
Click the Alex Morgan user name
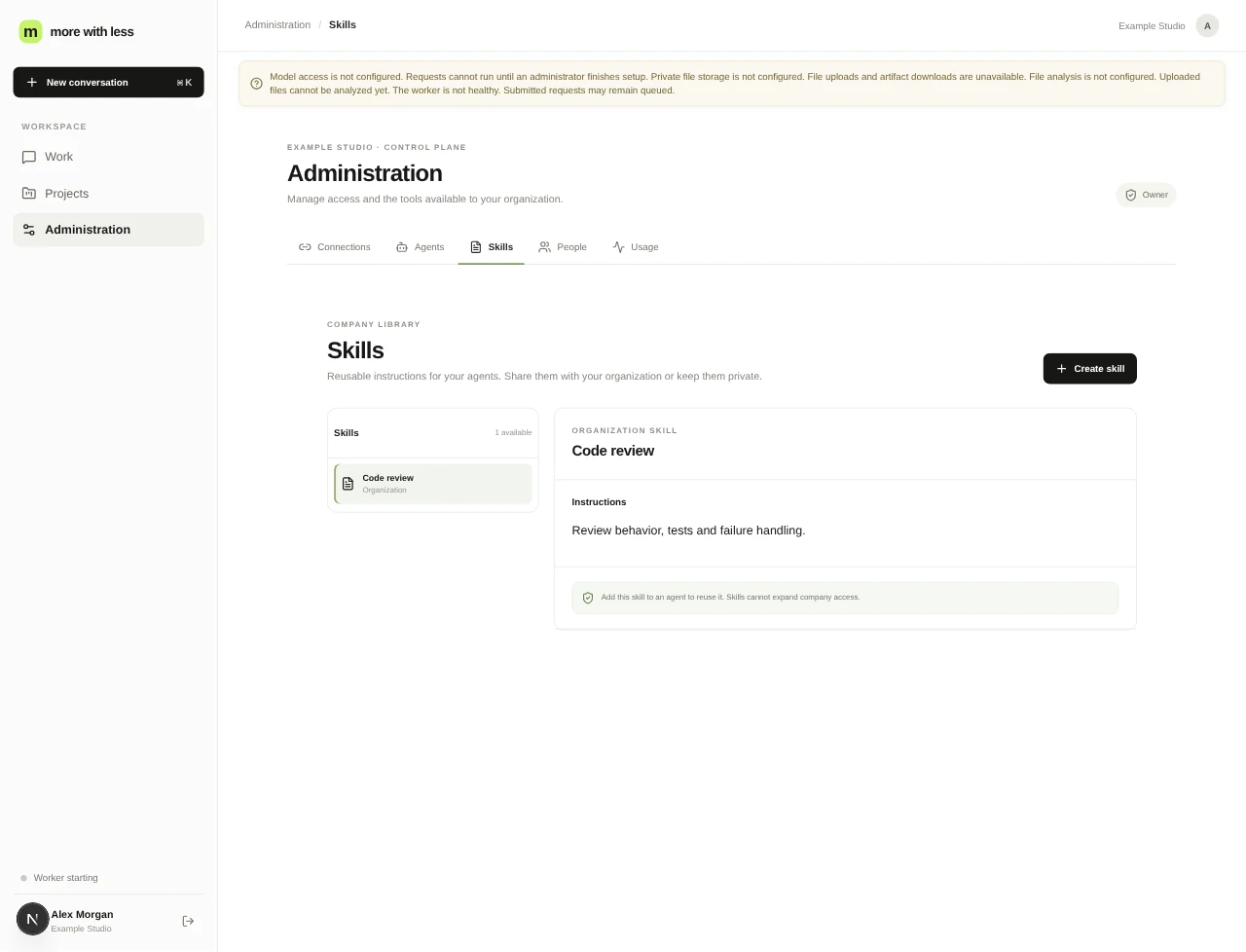tap(82, 915)
